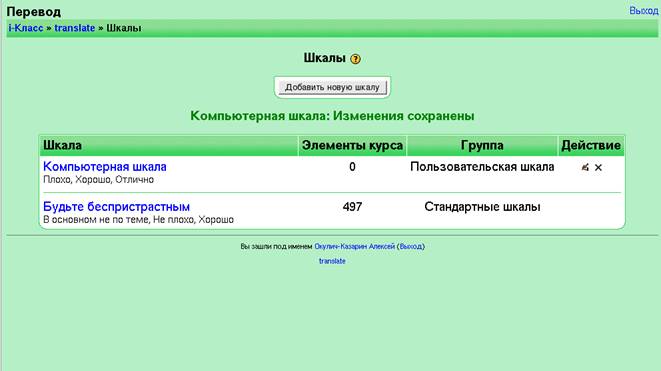661x371 pixels.
Task: Open the Будьте беспристрастным scale link
Action: [116, 207]
